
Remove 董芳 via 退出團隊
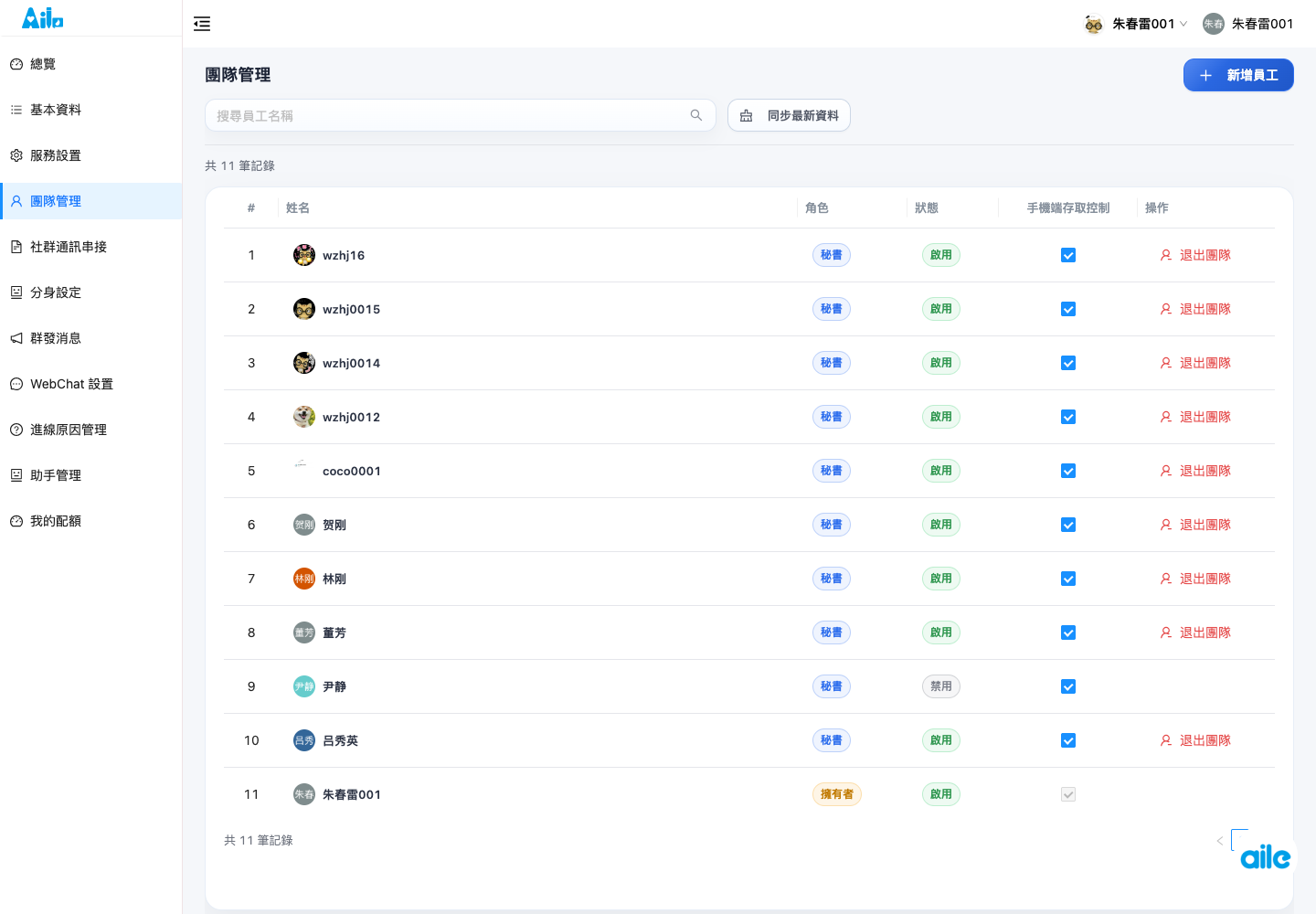(x=1195, y=632)
